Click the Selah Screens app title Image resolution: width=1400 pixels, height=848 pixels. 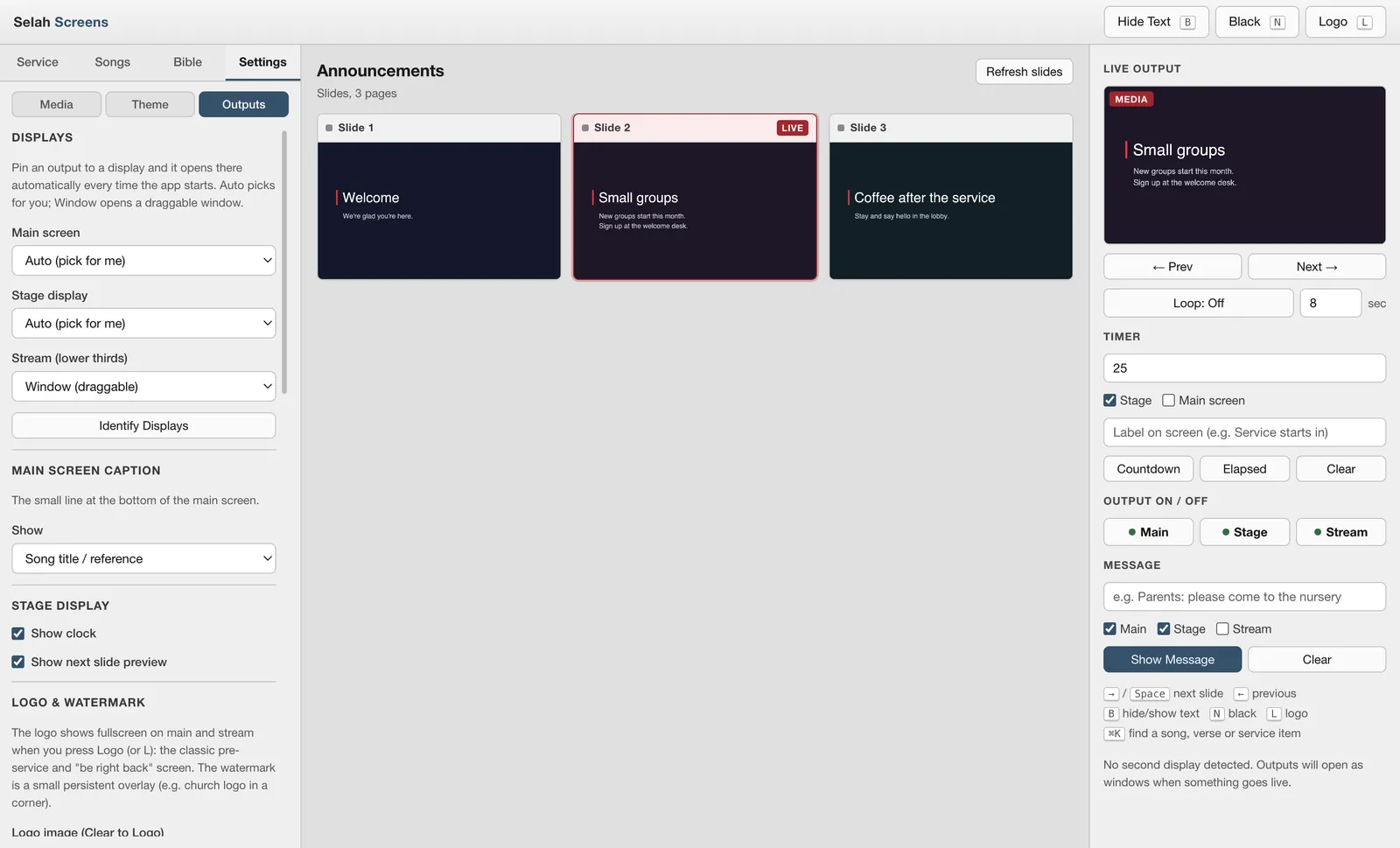click(61, 22)
